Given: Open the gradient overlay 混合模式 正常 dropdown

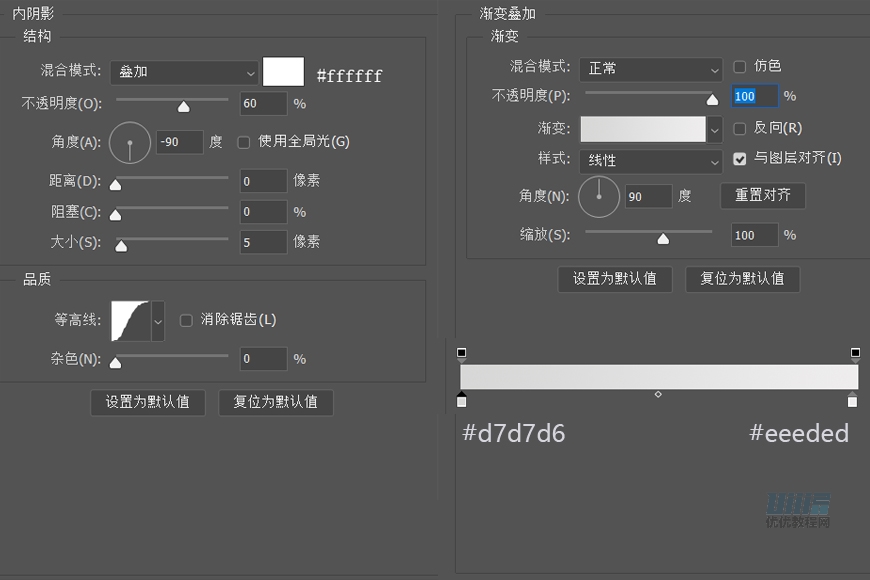Looking at the screenshot, I should [650, 69].
